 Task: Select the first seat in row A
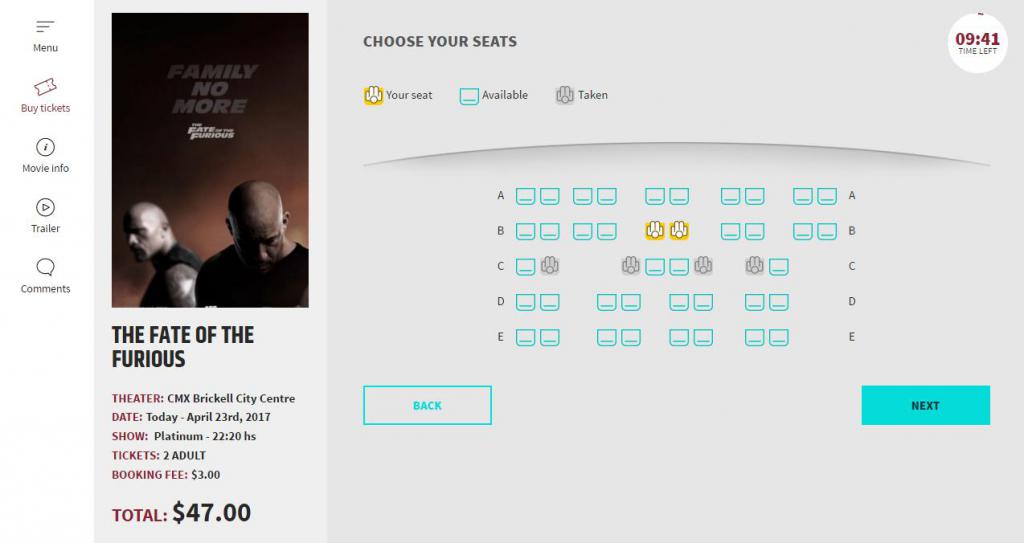pos(525,196)
